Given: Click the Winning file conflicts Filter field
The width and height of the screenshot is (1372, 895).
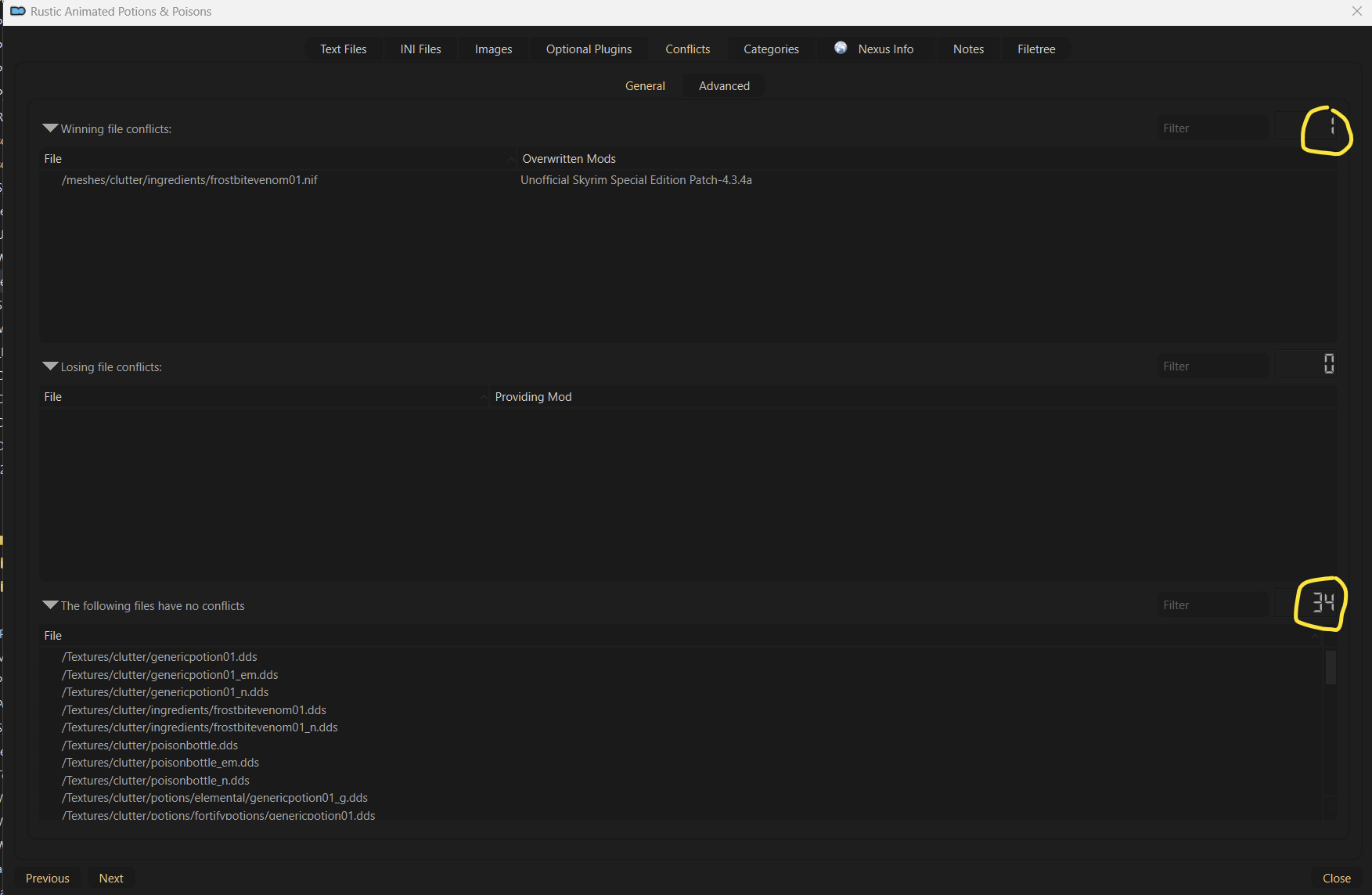Looking at the screenshot, I should point(1212,128).
